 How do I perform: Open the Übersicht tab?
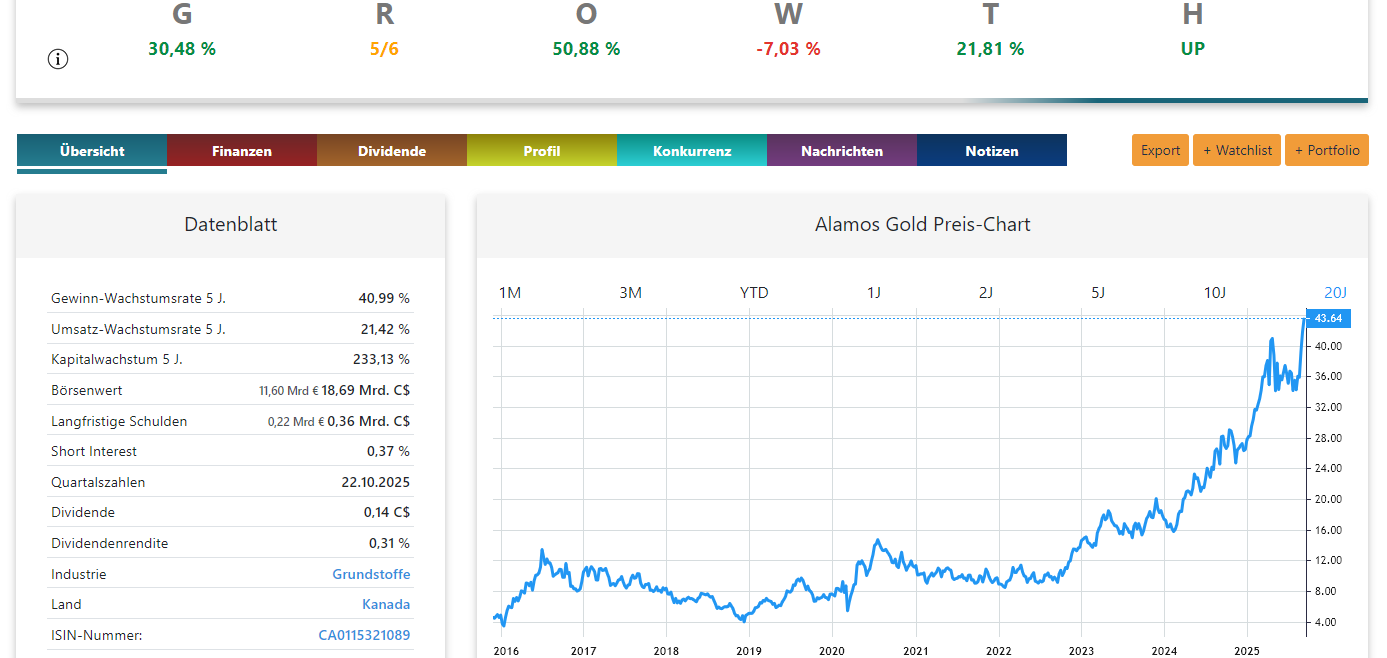(x=92, y=151)
